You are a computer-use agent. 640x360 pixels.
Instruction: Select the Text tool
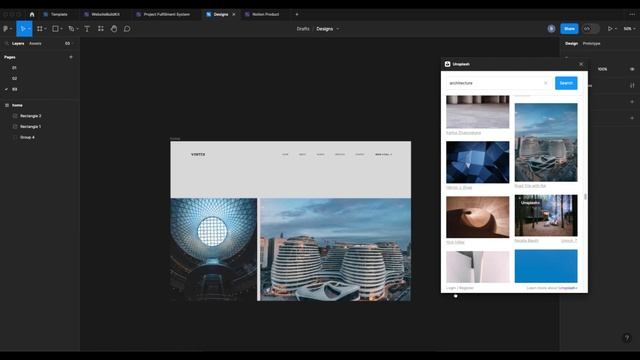coord(87,29)
